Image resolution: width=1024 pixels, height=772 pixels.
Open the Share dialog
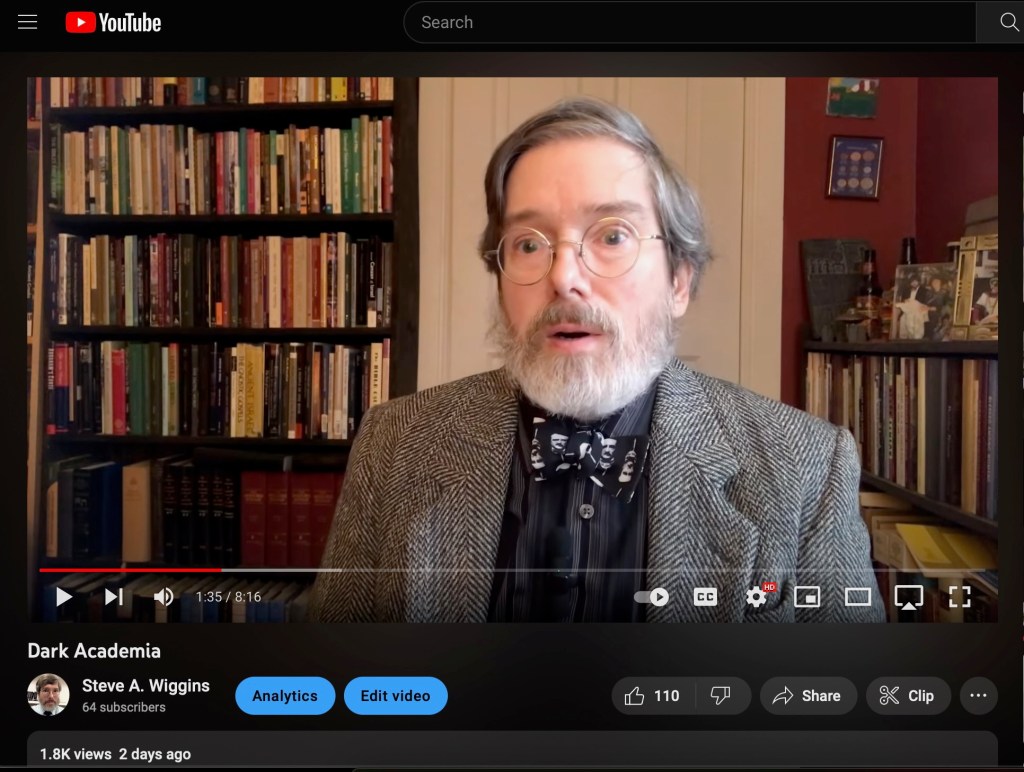807,696
